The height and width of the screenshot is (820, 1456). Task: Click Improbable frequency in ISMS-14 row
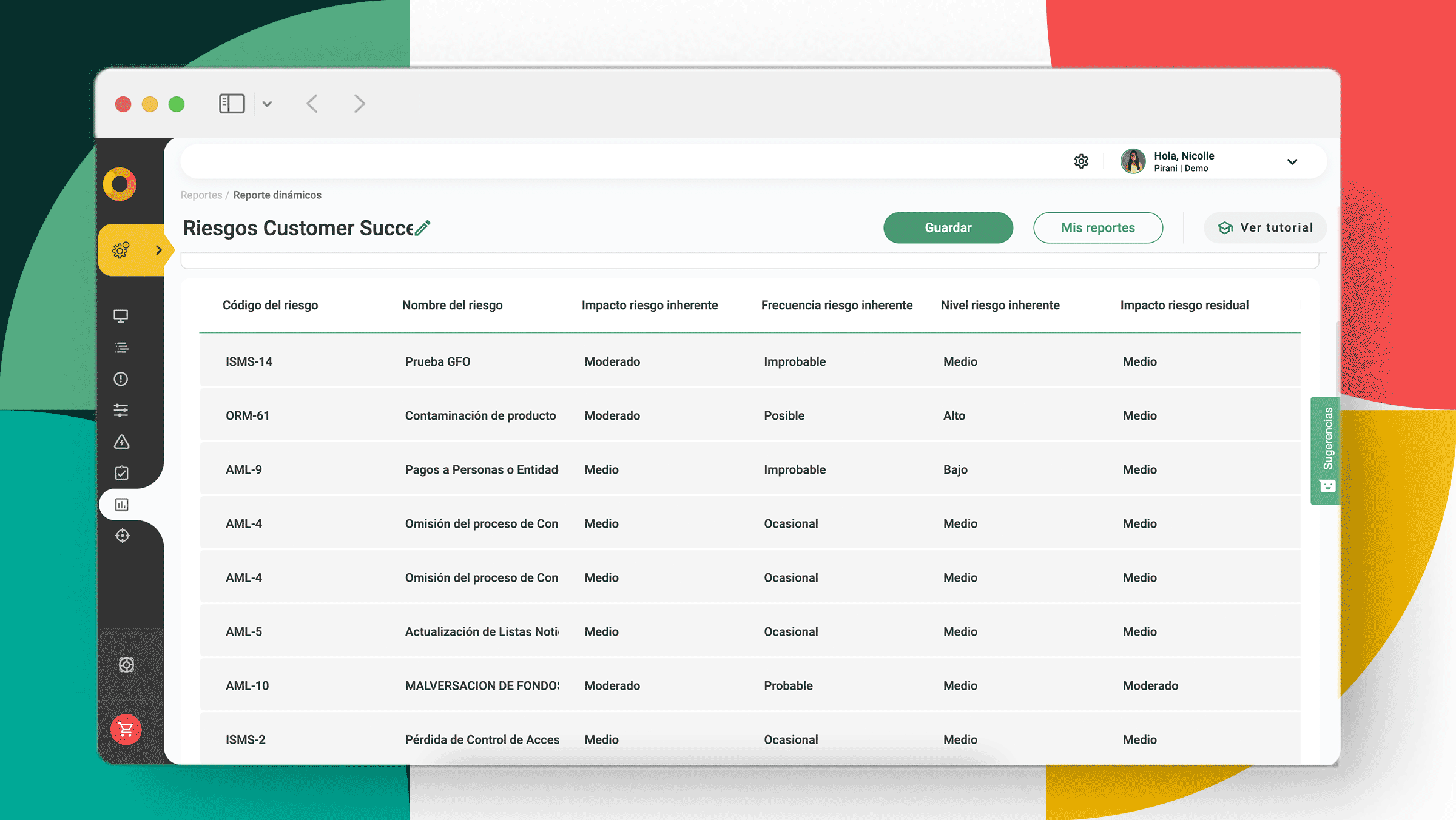coord(795,361)
